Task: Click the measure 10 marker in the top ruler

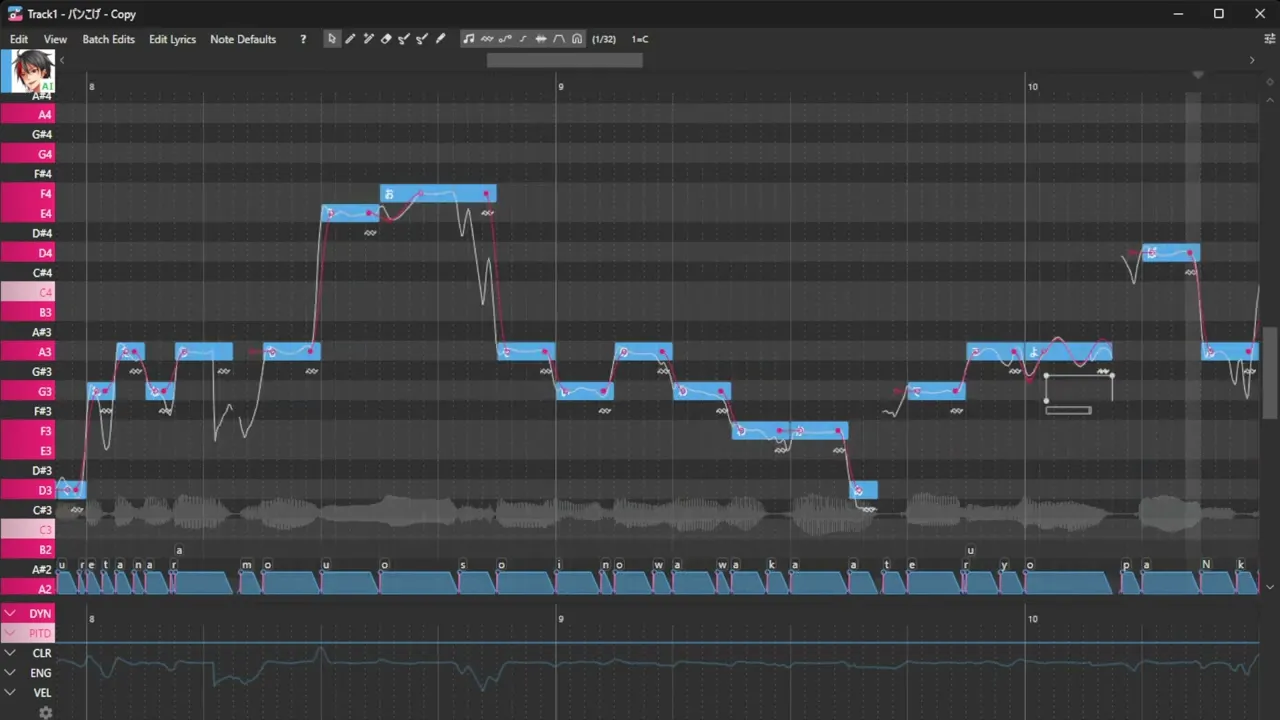Action: (x=1033, y=87)
